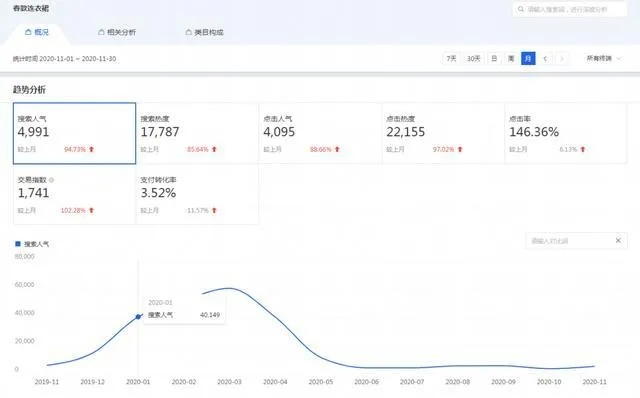The height and width of the screenshot is (398, 640).
Task: Click the red up arrow beside 88.66%
Action: click(x=337, y=149)
